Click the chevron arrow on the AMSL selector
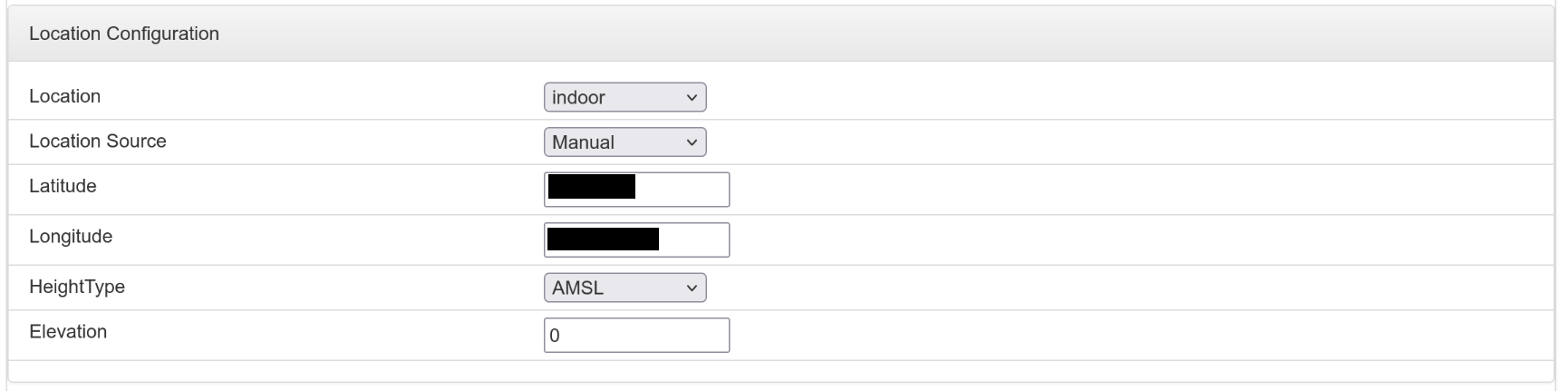This screenshot has width=1568, height=391. tap(692, 288)
